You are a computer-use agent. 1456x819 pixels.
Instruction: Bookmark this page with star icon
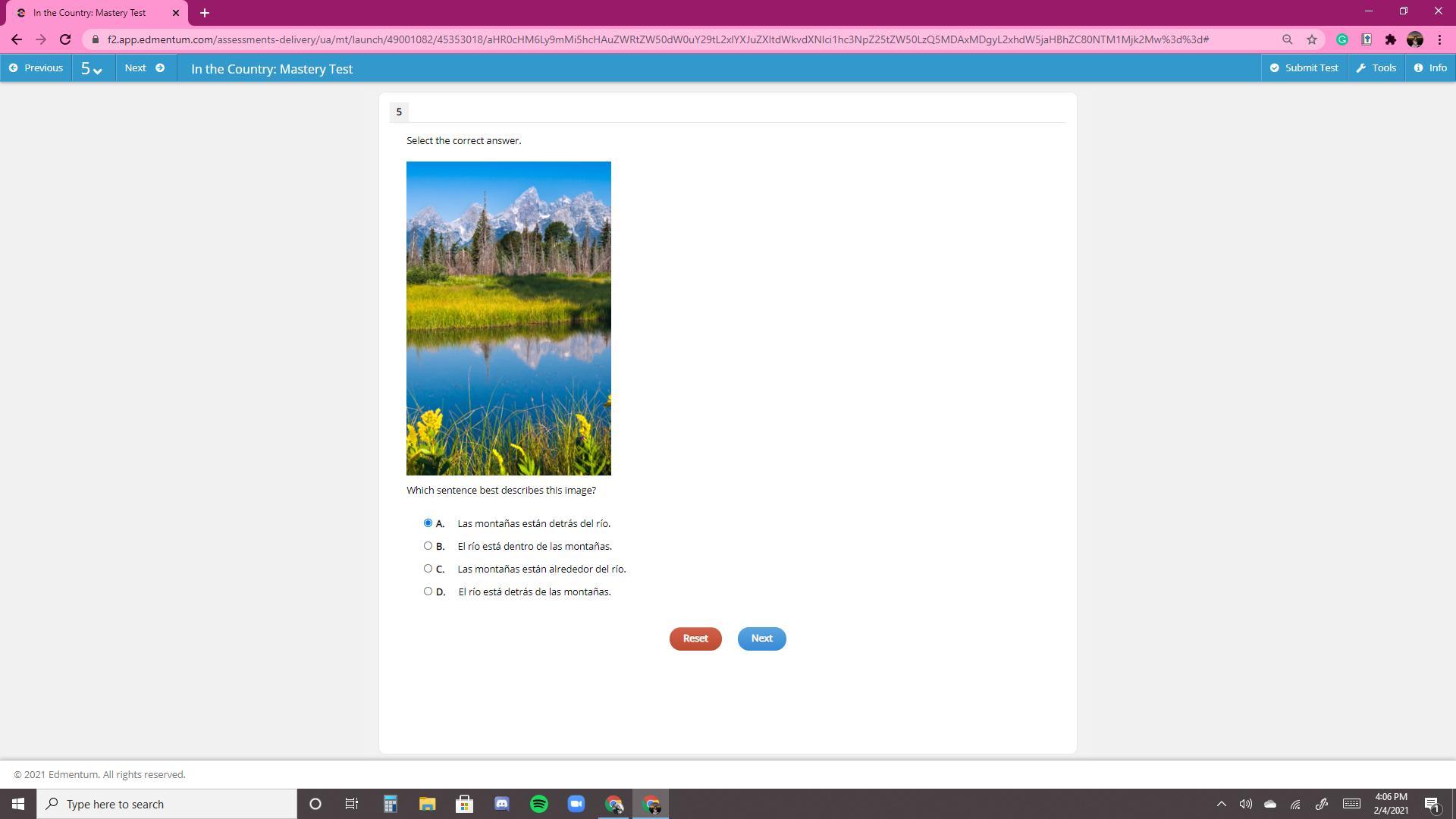[x=1312, y=39]
